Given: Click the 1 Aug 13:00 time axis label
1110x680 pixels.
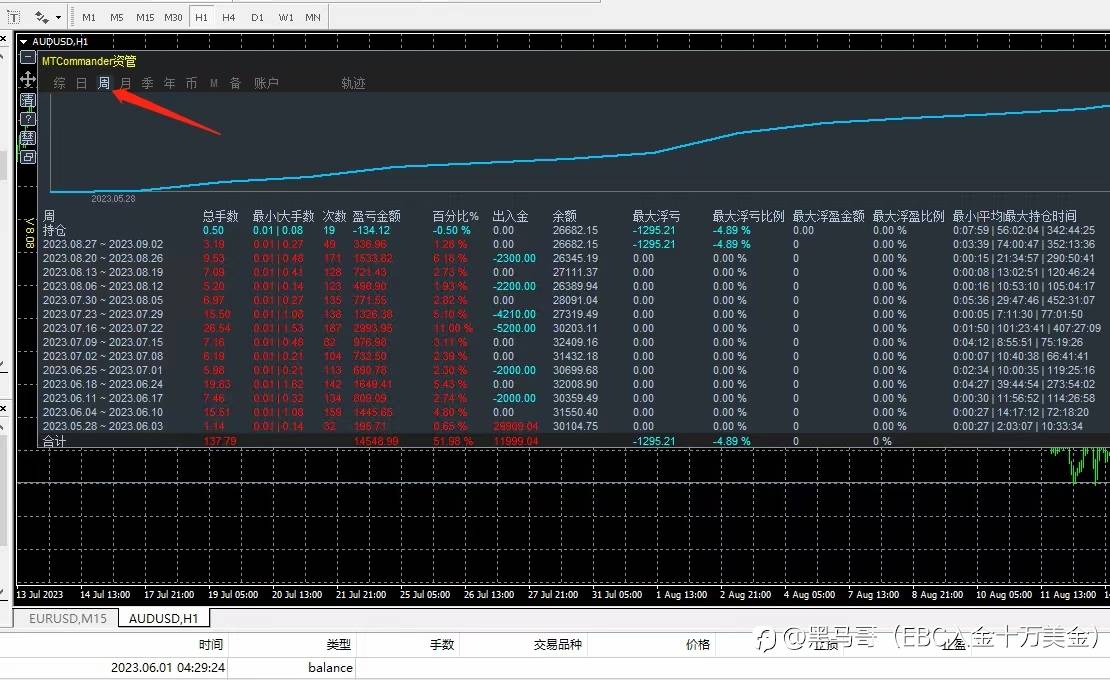Looking at the screenshot, I should point(681,594).
